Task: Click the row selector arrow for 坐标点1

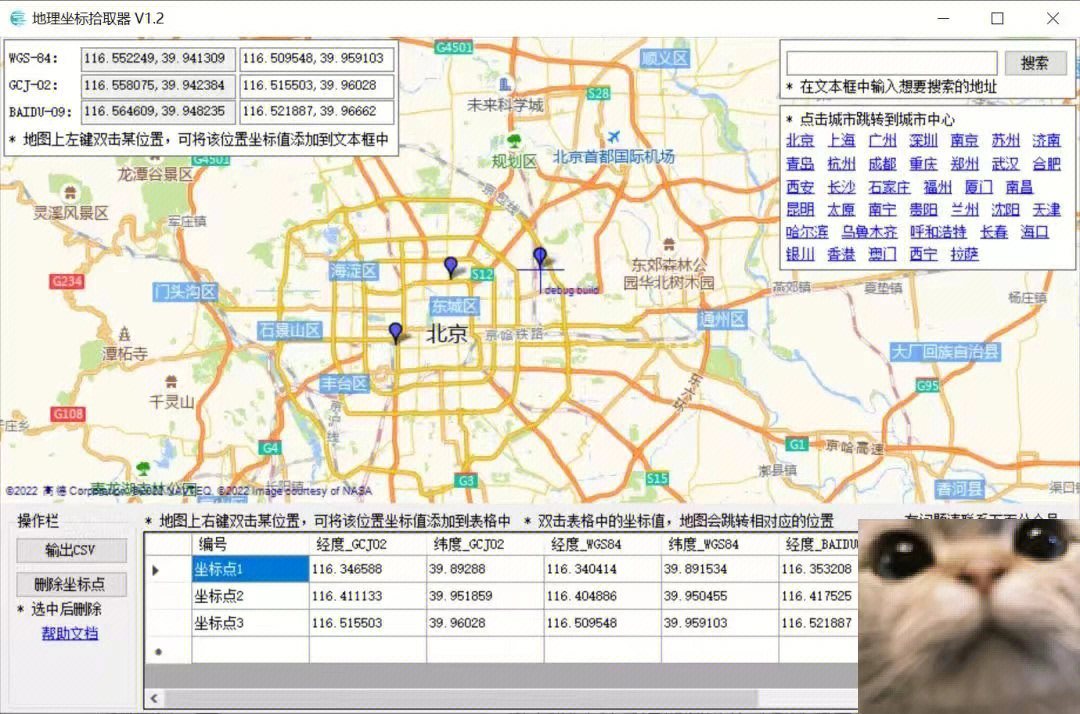Action: [156, 570]
